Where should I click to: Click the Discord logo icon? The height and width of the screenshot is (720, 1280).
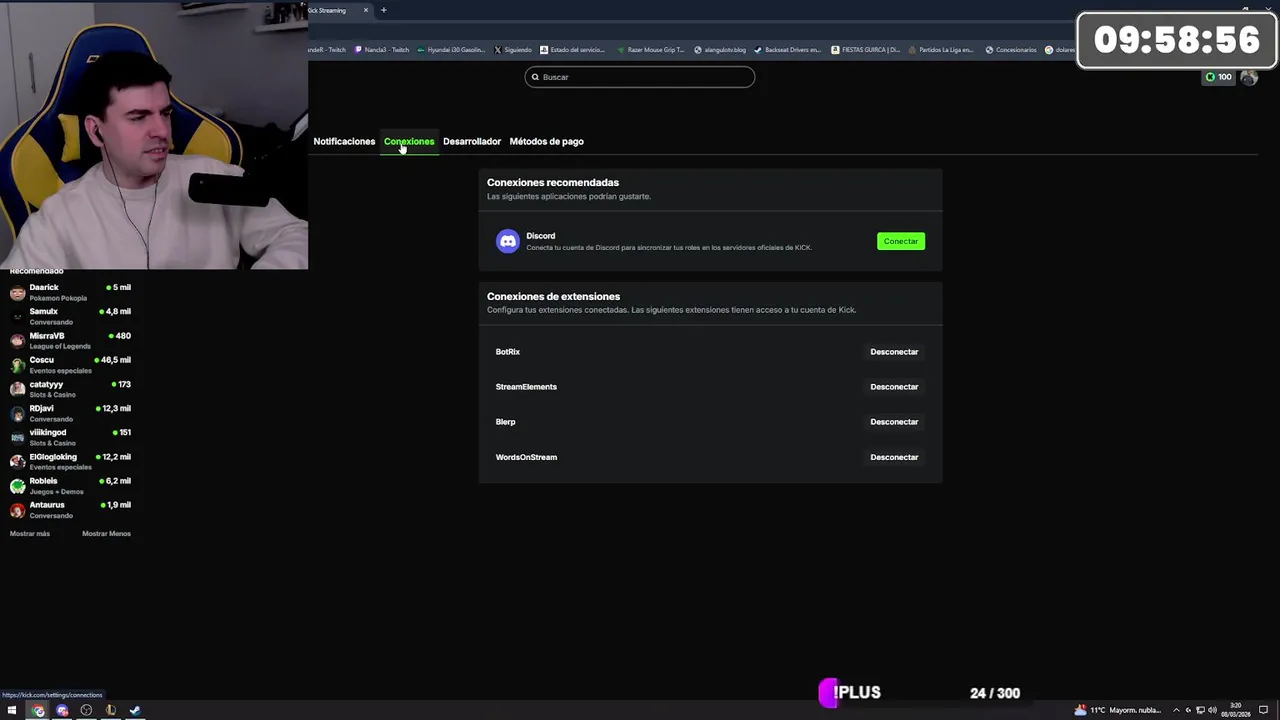[x=508, y=241]
